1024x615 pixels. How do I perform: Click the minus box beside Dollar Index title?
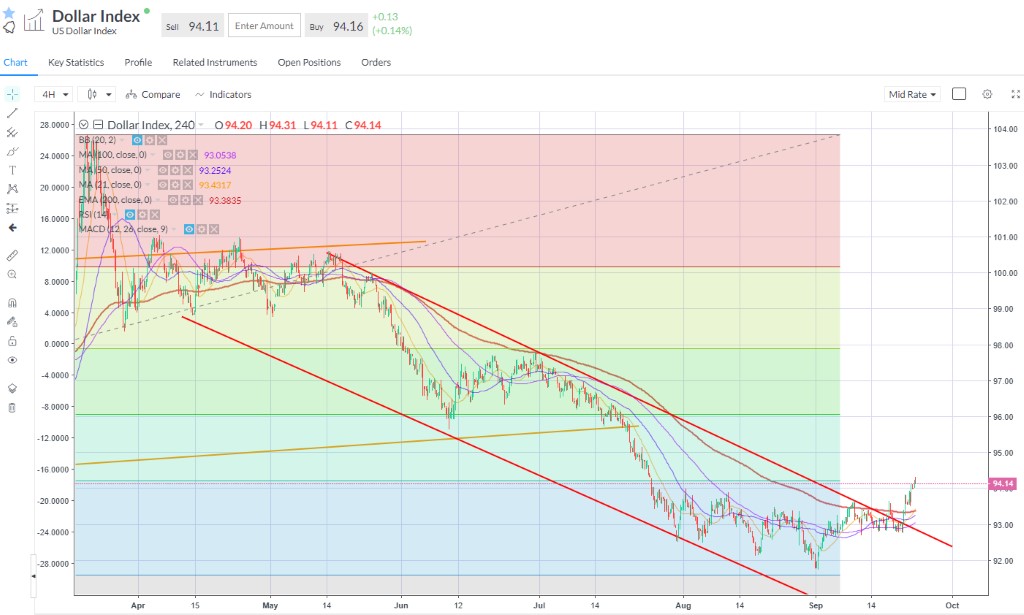click(98, 125)
